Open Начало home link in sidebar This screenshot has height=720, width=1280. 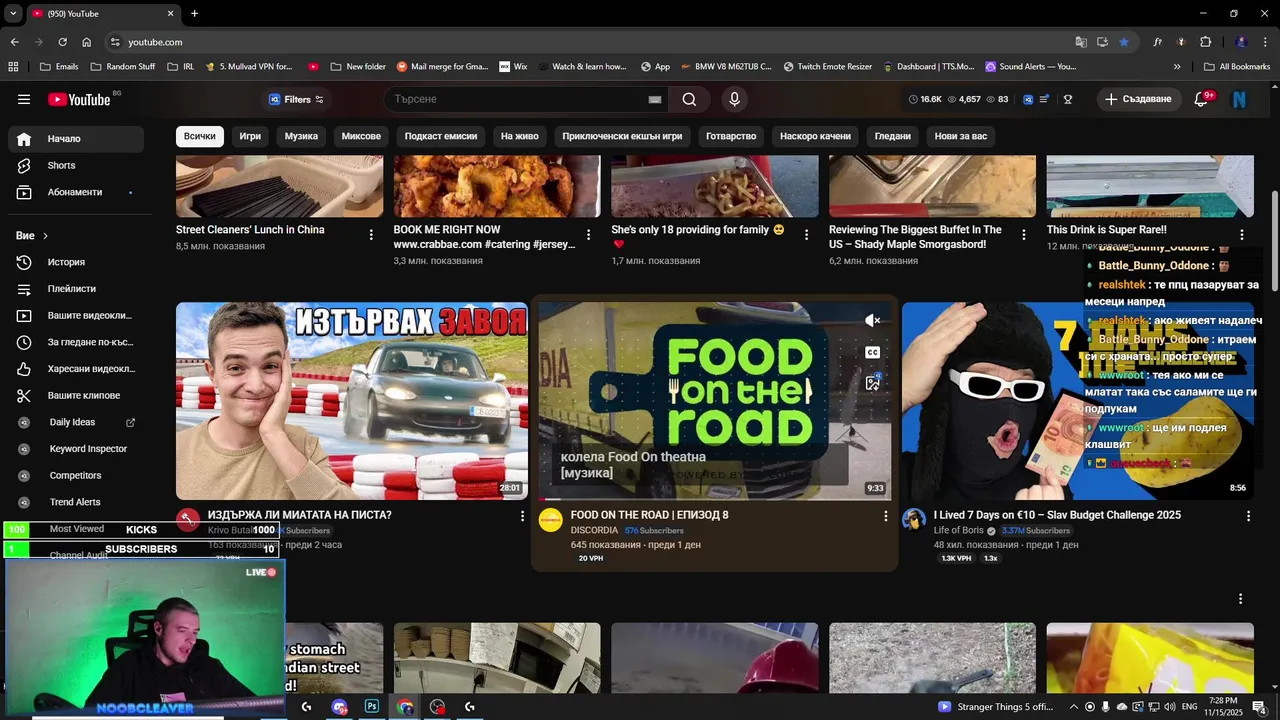click(75, 139)
